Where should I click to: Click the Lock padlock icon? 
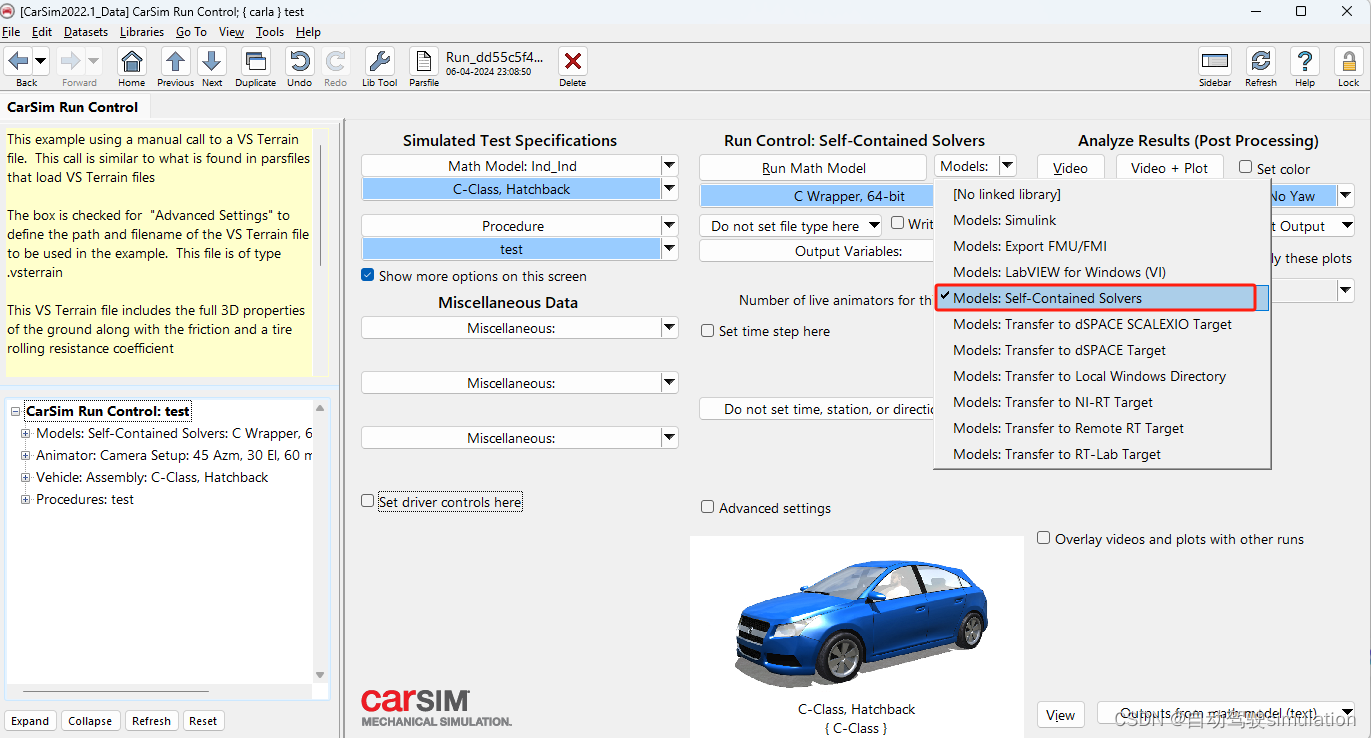[x=1348, y=60]
